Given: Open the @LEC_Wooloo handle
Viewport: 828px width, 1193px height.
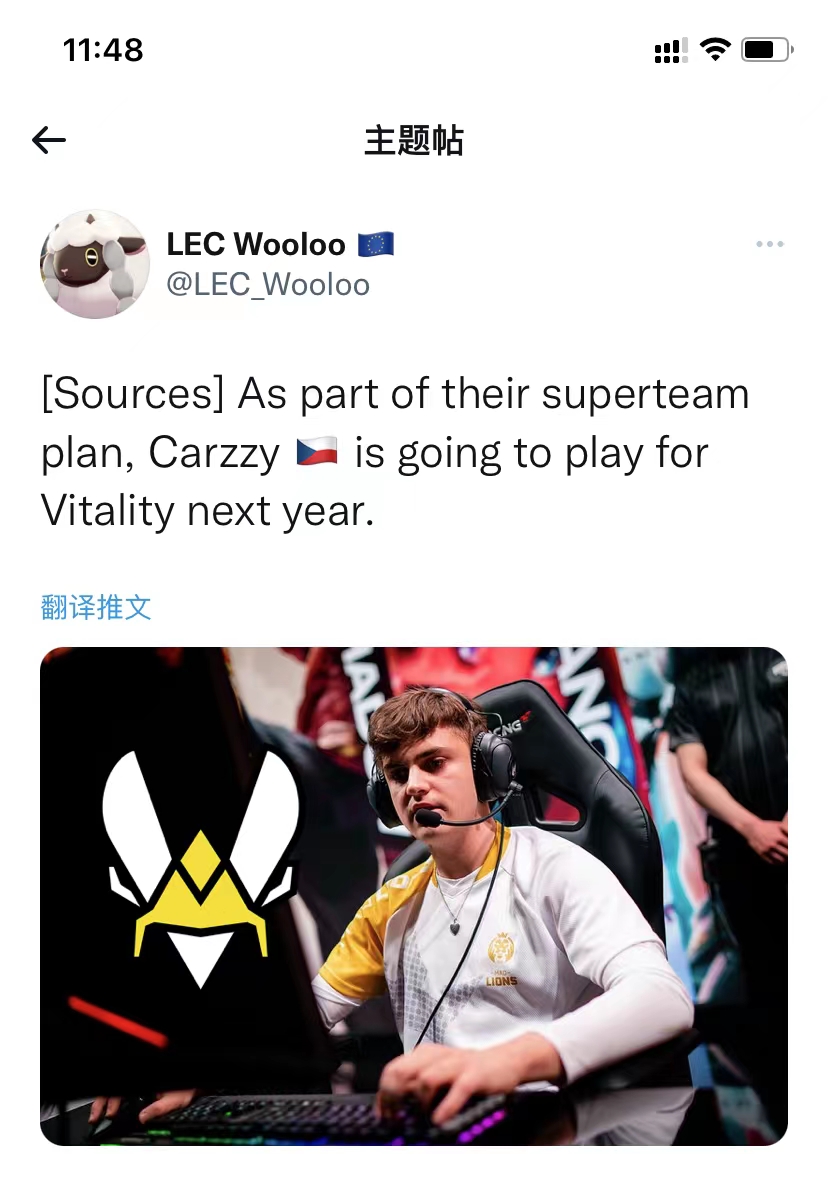Looking at the screenshot, I should 268,285.
